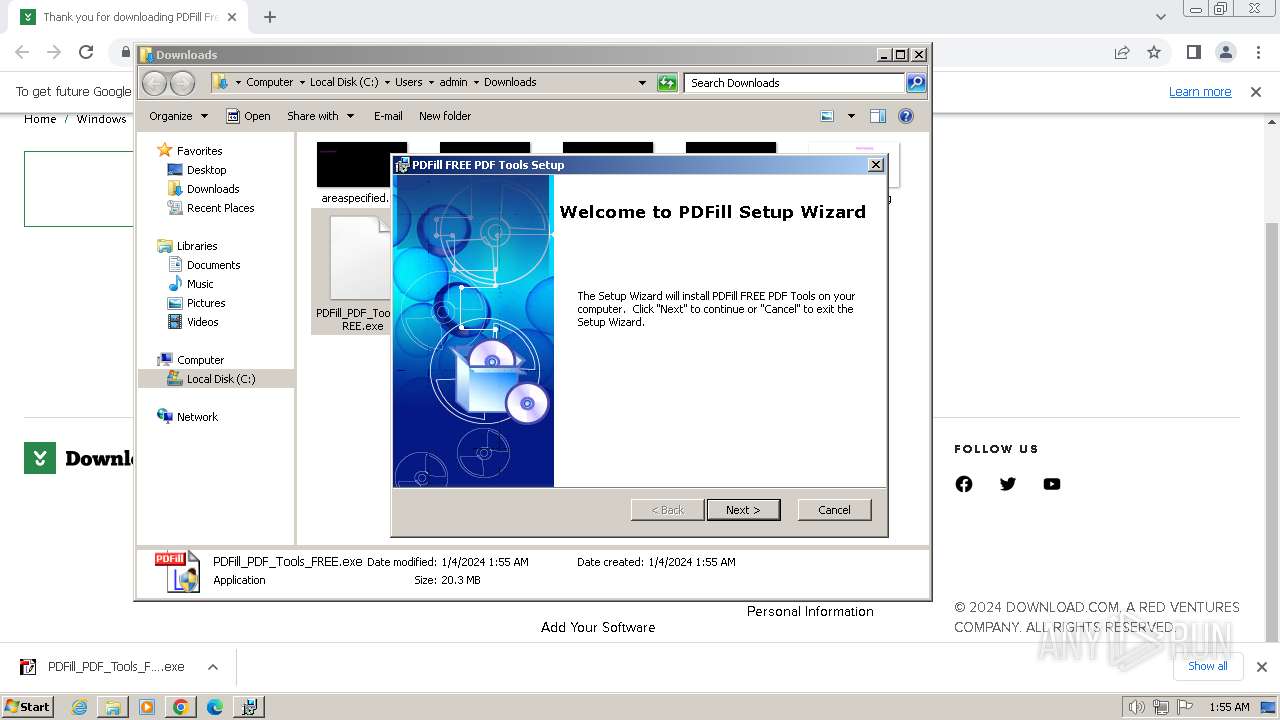Open Recent Places in navigation pane
The width and height of the screenshot is (1280, 720).
[x=220, y=208]
